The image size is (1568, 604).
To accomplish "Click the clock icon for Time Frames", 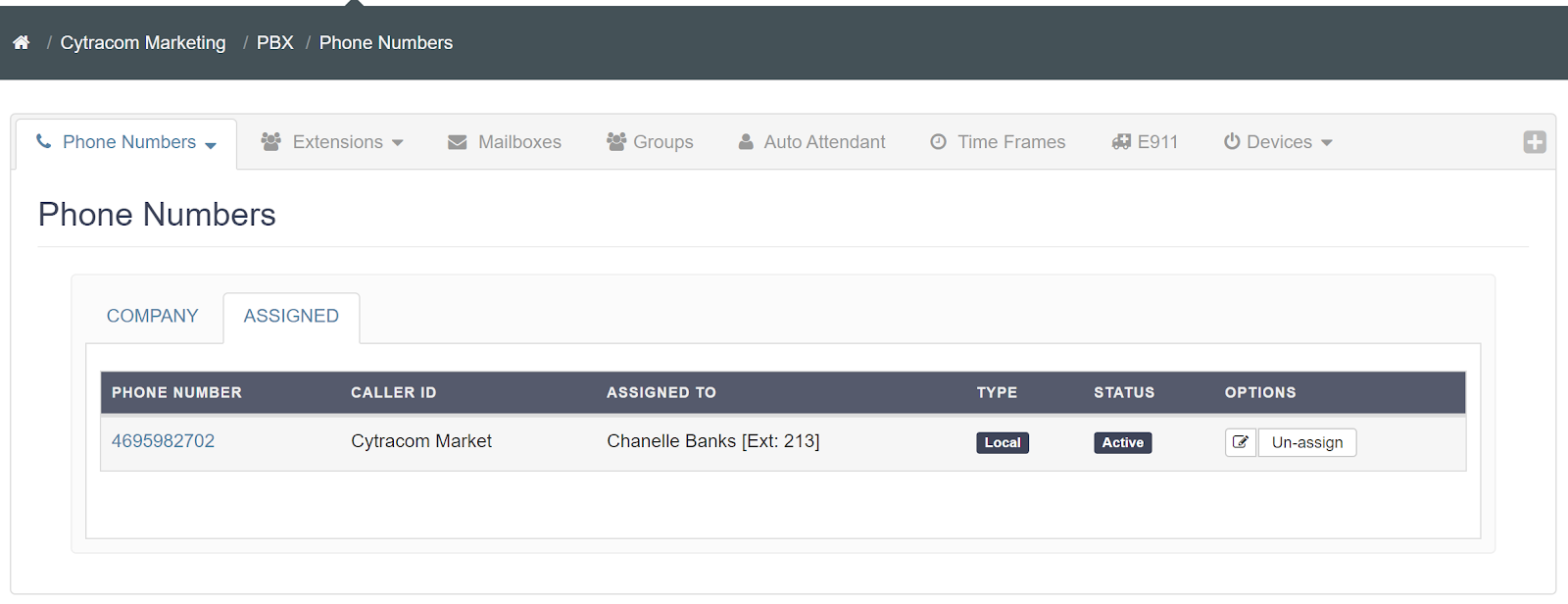I will (938, 142).
